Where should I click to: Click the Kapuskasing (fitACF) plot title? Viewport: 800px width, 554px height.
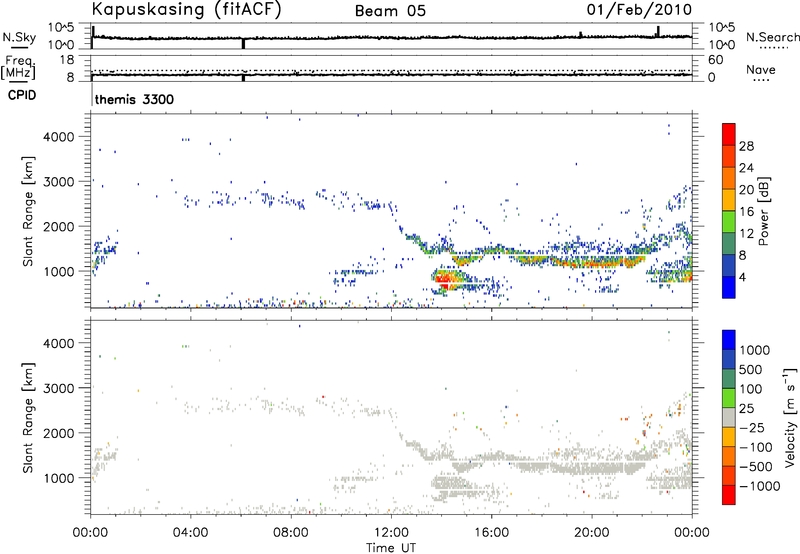(x=186, y=10)
